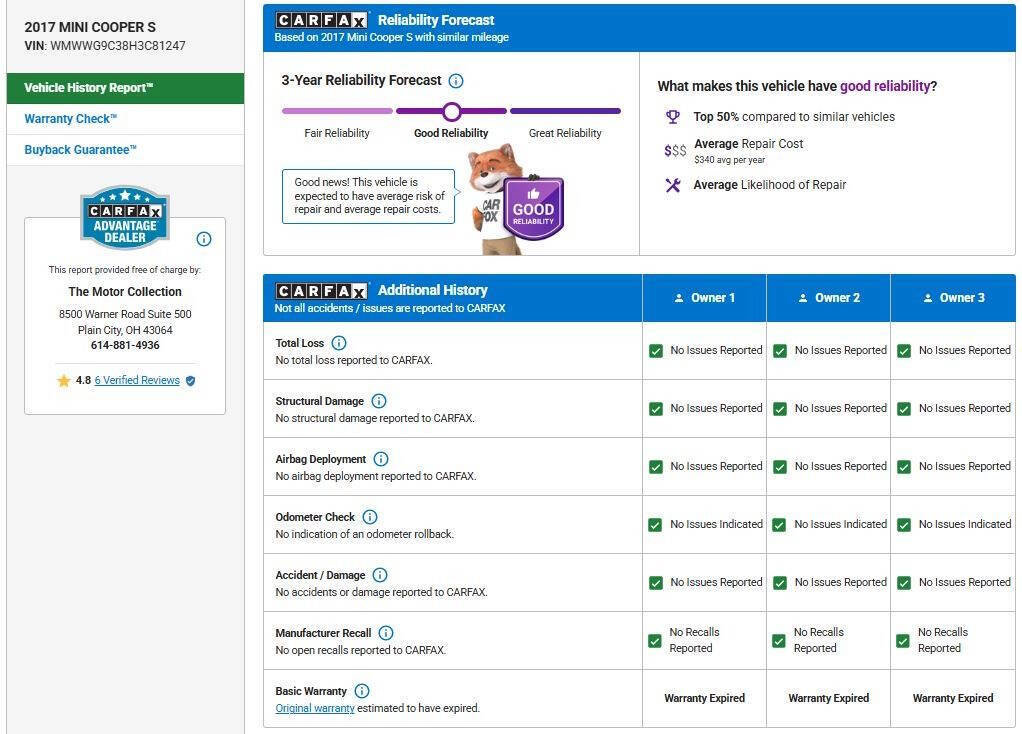Click the CARFAX Advantage Dealer info icon

point(204,239)
